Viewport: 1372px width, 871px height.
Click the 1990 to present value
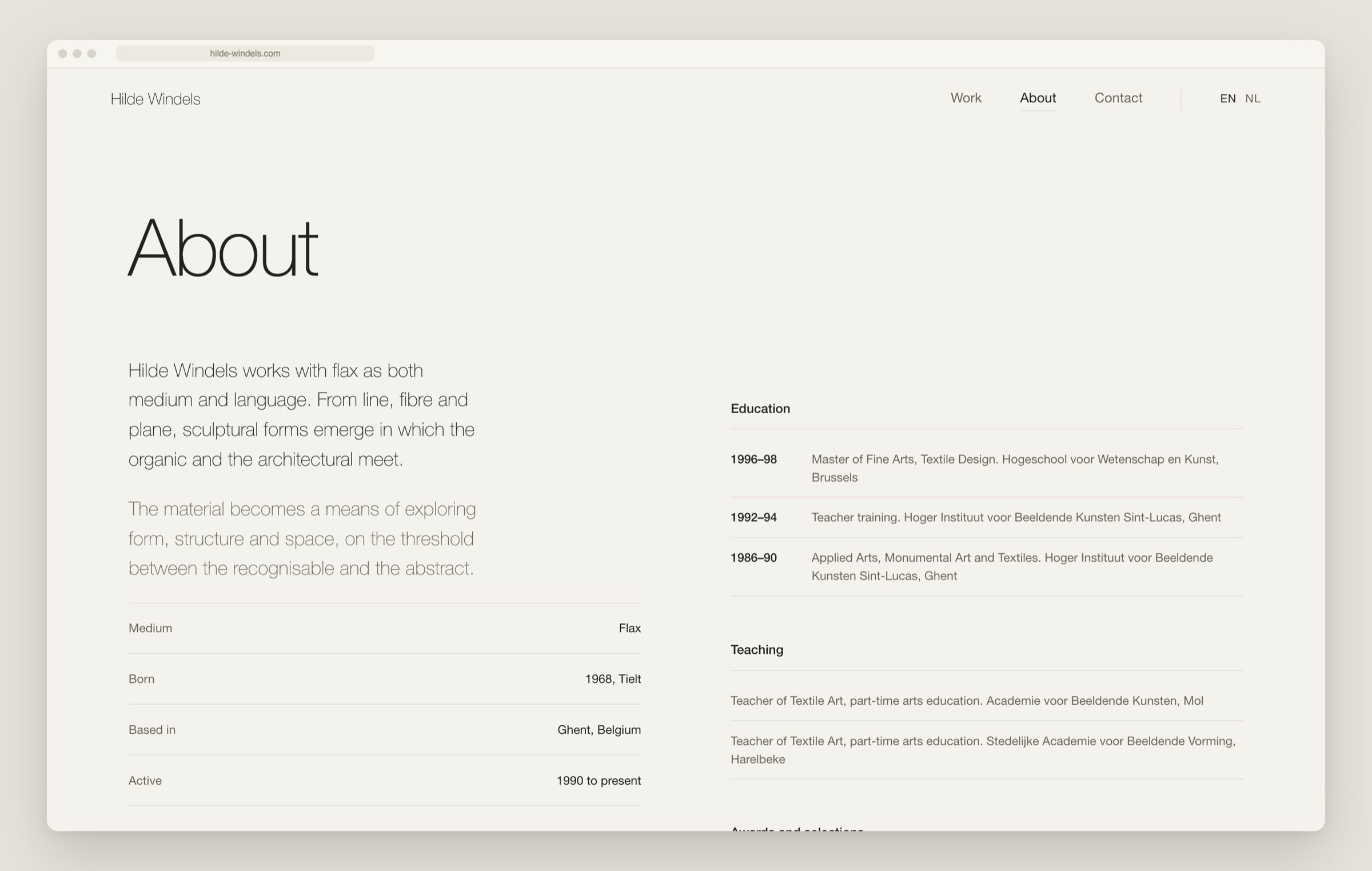599,780
